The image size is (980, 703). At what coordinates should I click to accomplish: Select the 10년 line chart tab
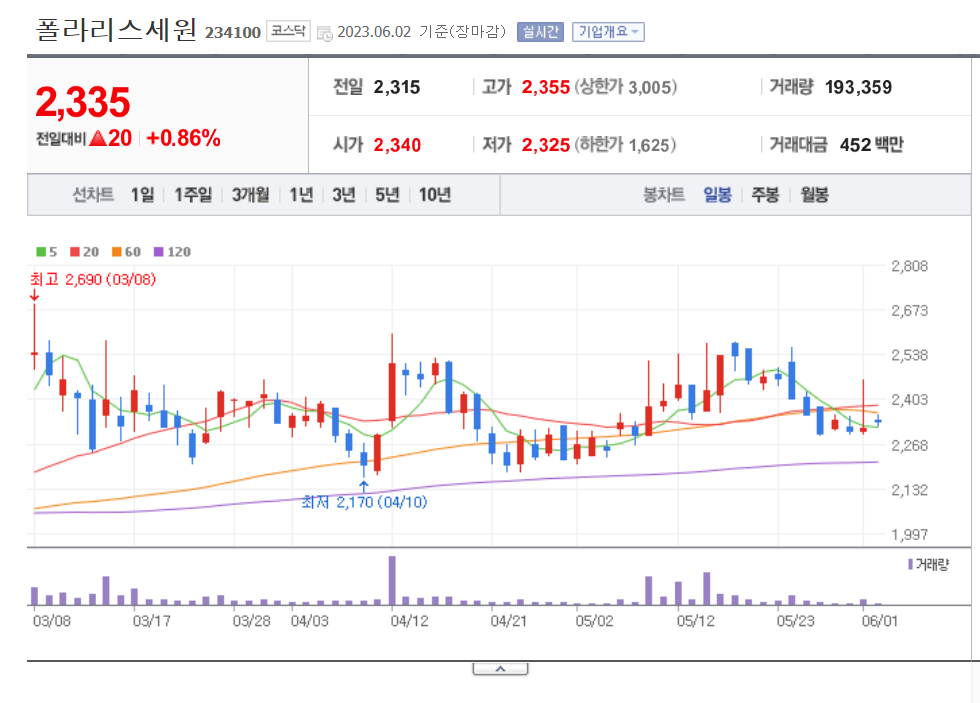point(434,195)
